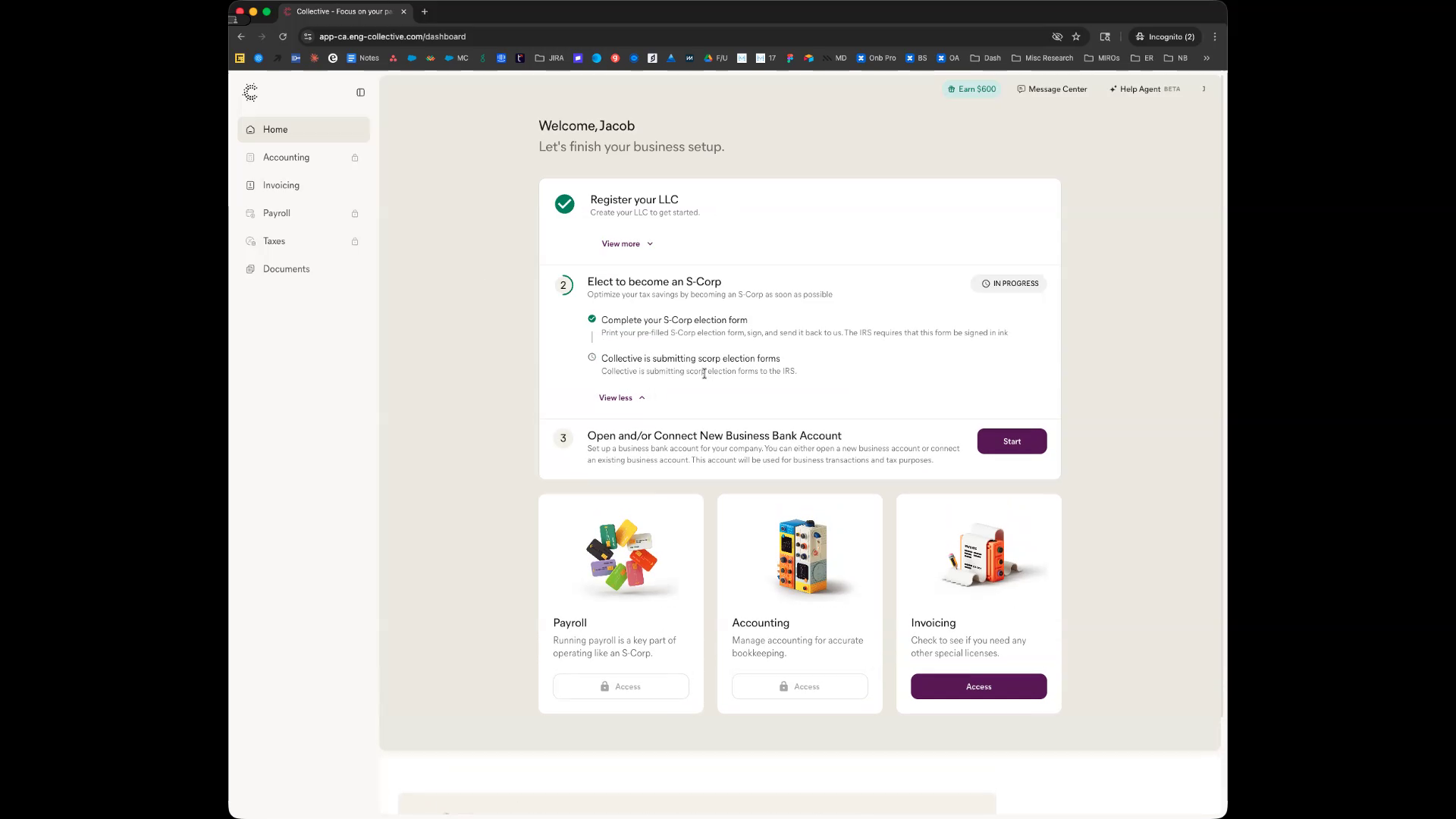Go to Documents in the sidebar
Image resolution: width=1456 pixels, height=819 pixels.
286,269
